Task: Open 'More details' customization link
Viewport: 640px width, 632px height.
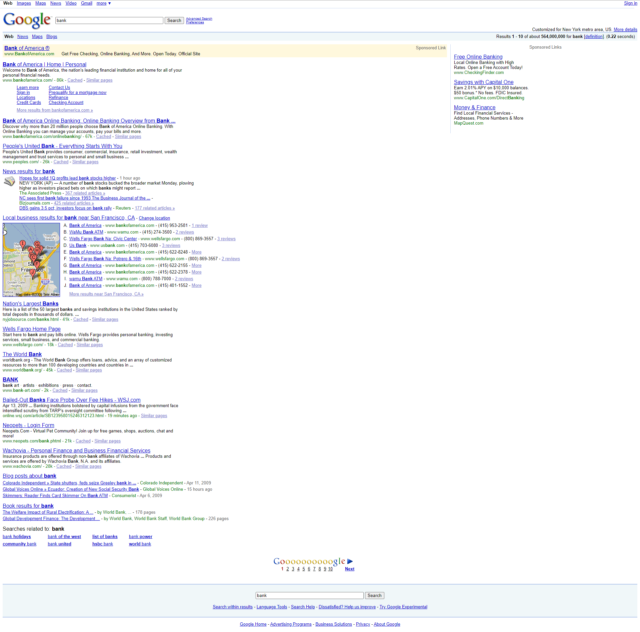Action: coord(625,29)
